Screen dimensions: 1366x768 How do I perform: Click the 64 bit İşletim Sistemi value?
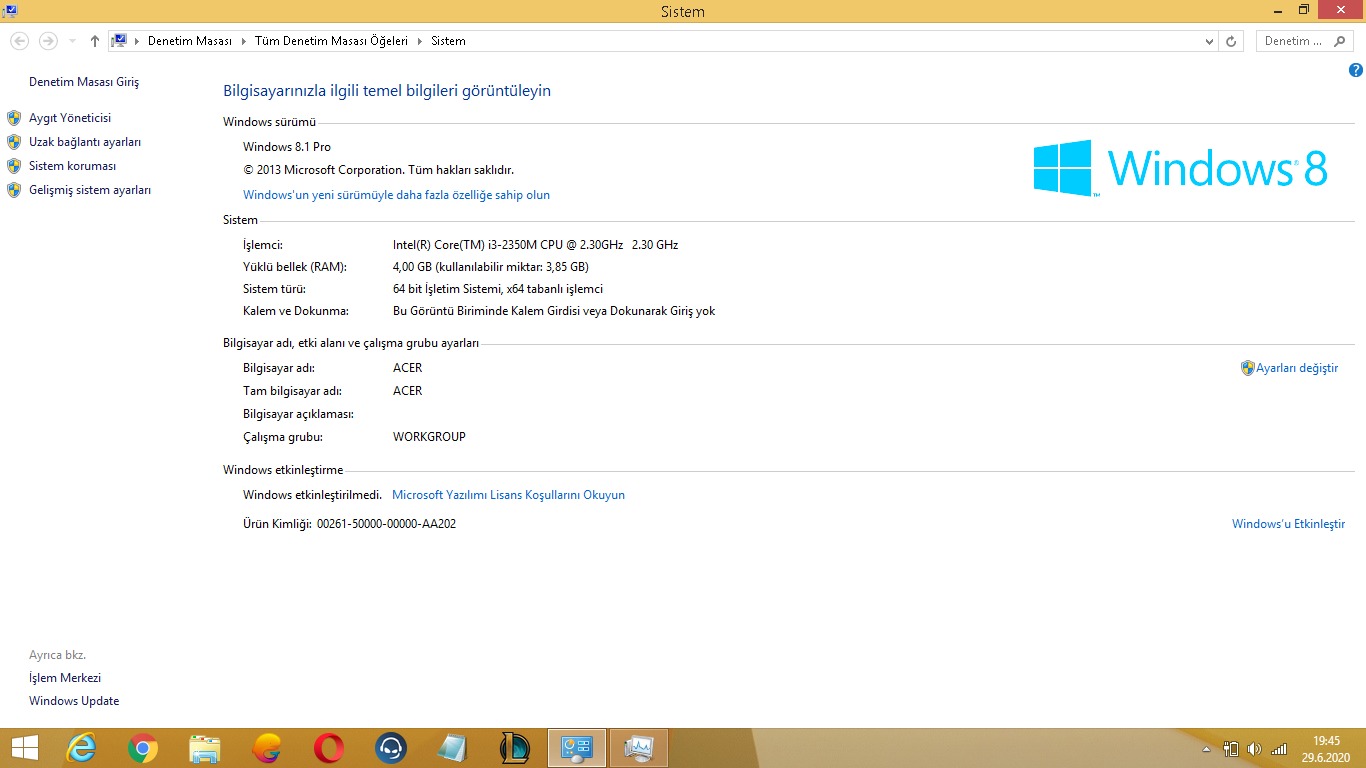[x=498, y=289]
